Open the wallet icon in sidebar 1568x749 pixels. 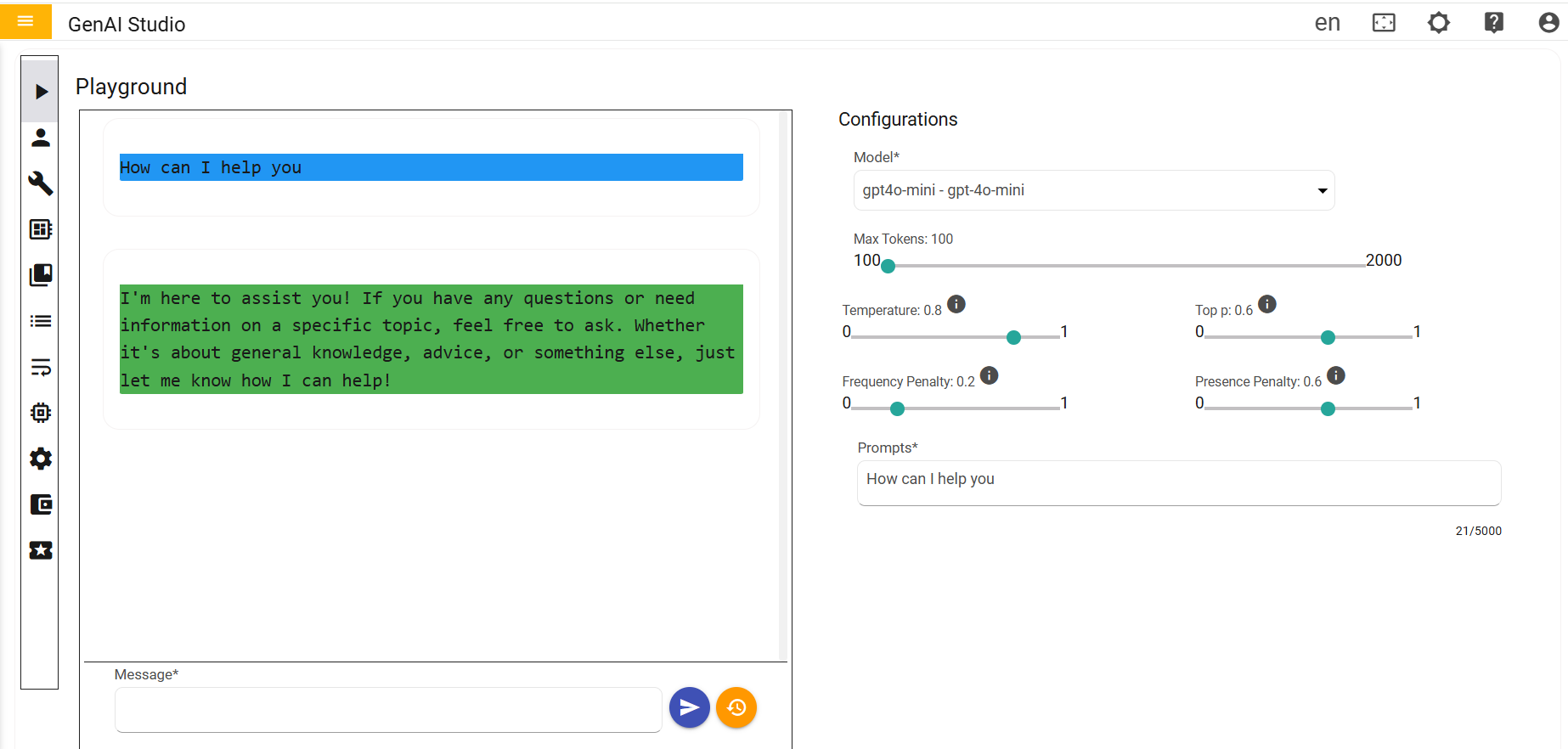pyautogui.click(x=40, y=504)
